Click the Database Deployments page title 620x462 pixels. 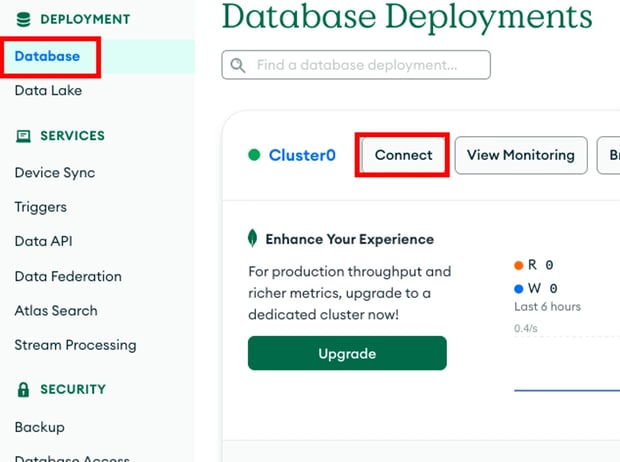coord(407,17)
